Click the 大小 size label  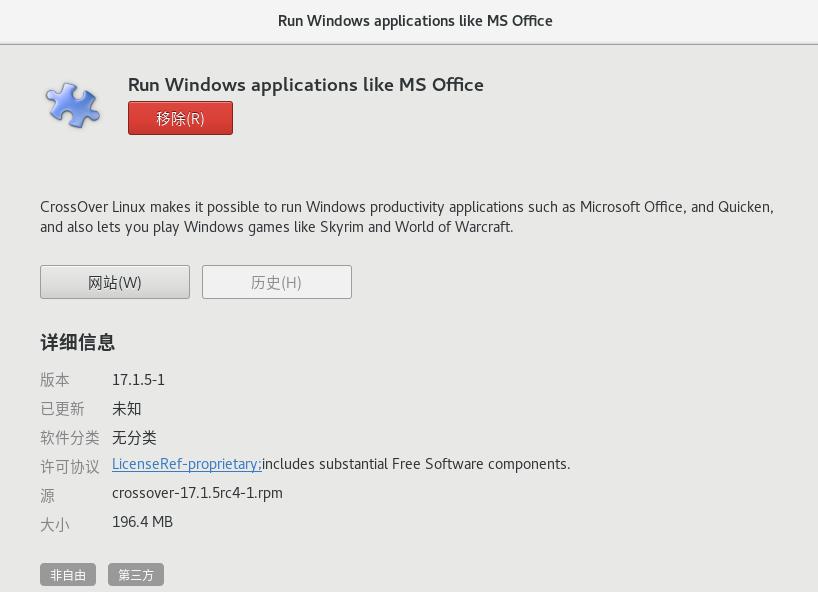[55, 525]
